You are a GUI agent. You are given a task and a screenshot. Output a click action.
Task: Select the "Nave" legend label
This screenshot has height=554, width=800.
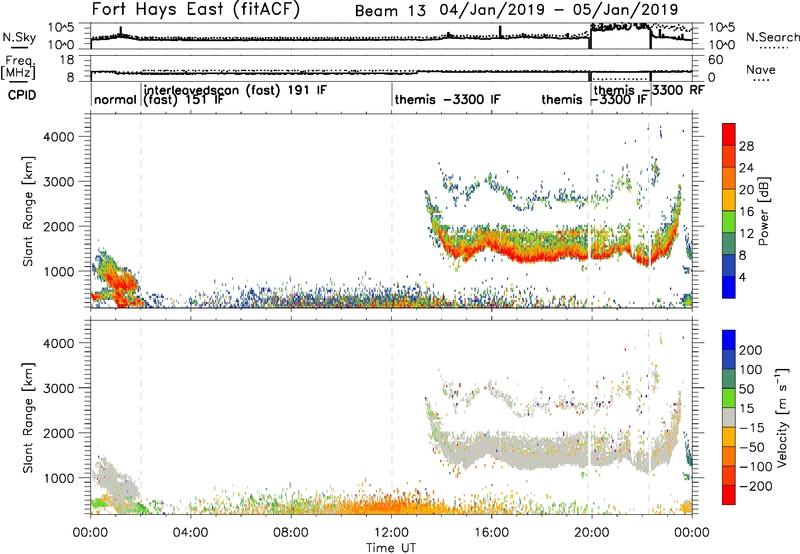point(761,70)
